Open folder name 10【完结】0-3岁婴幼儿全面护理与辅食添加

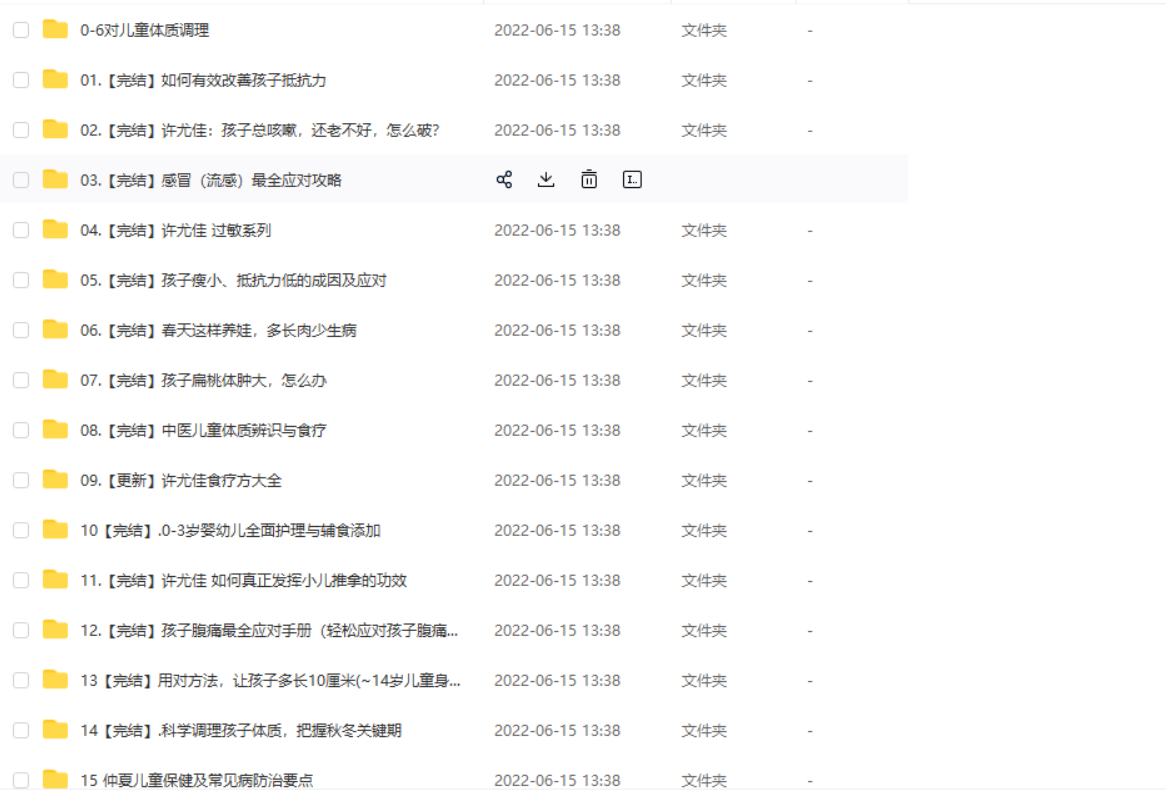[231, 530]
